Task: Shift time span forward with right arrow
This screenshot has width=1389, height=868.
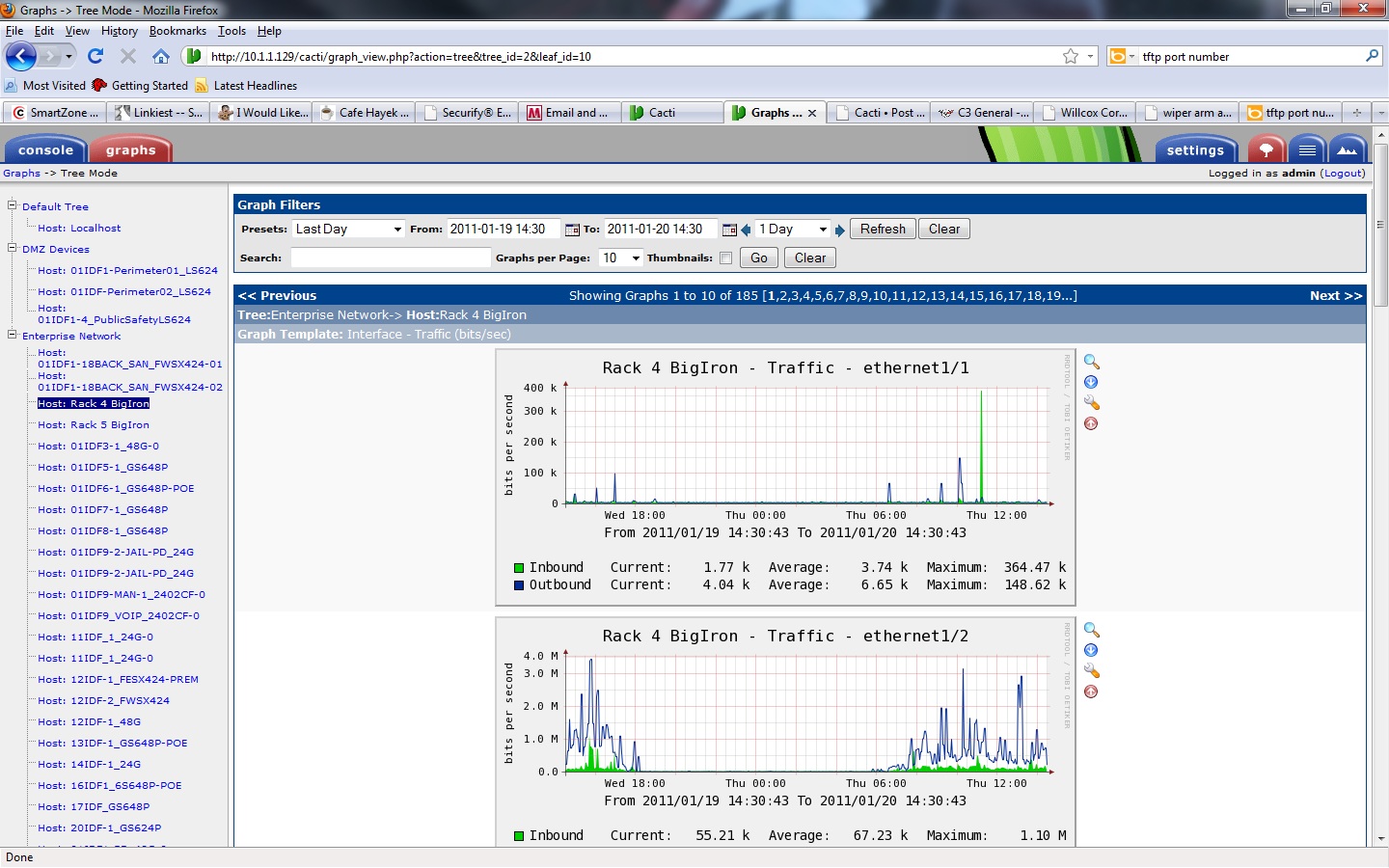Action: (x=840, y=230)
